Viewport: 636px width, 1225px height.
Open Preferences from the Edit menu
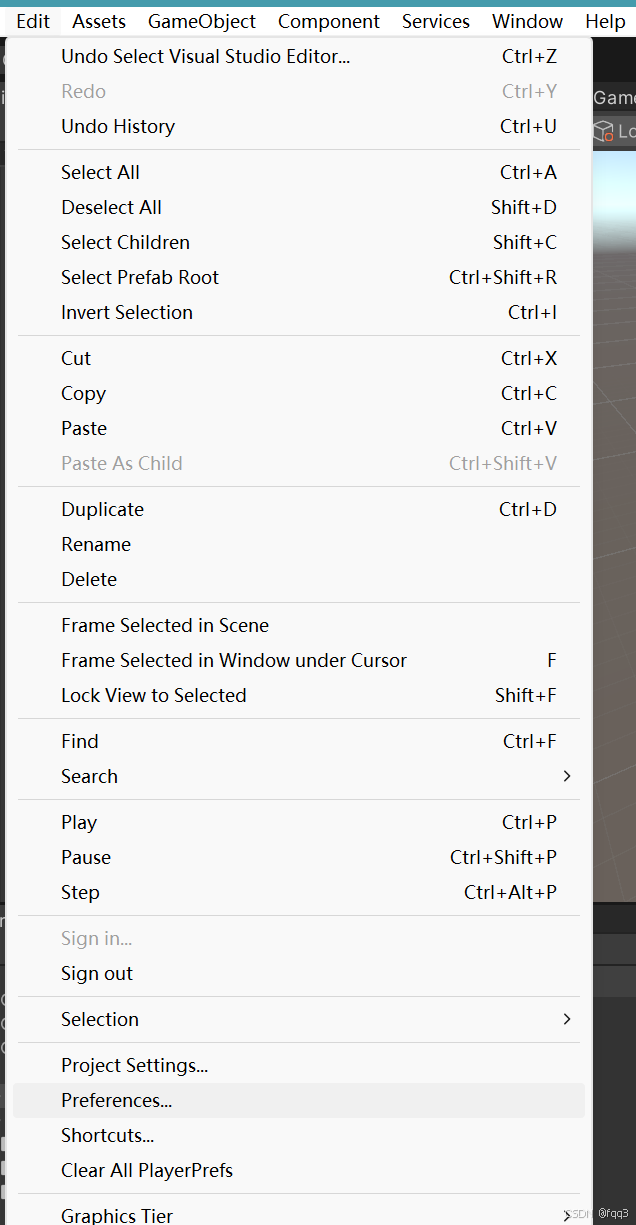pos(117,1100)
